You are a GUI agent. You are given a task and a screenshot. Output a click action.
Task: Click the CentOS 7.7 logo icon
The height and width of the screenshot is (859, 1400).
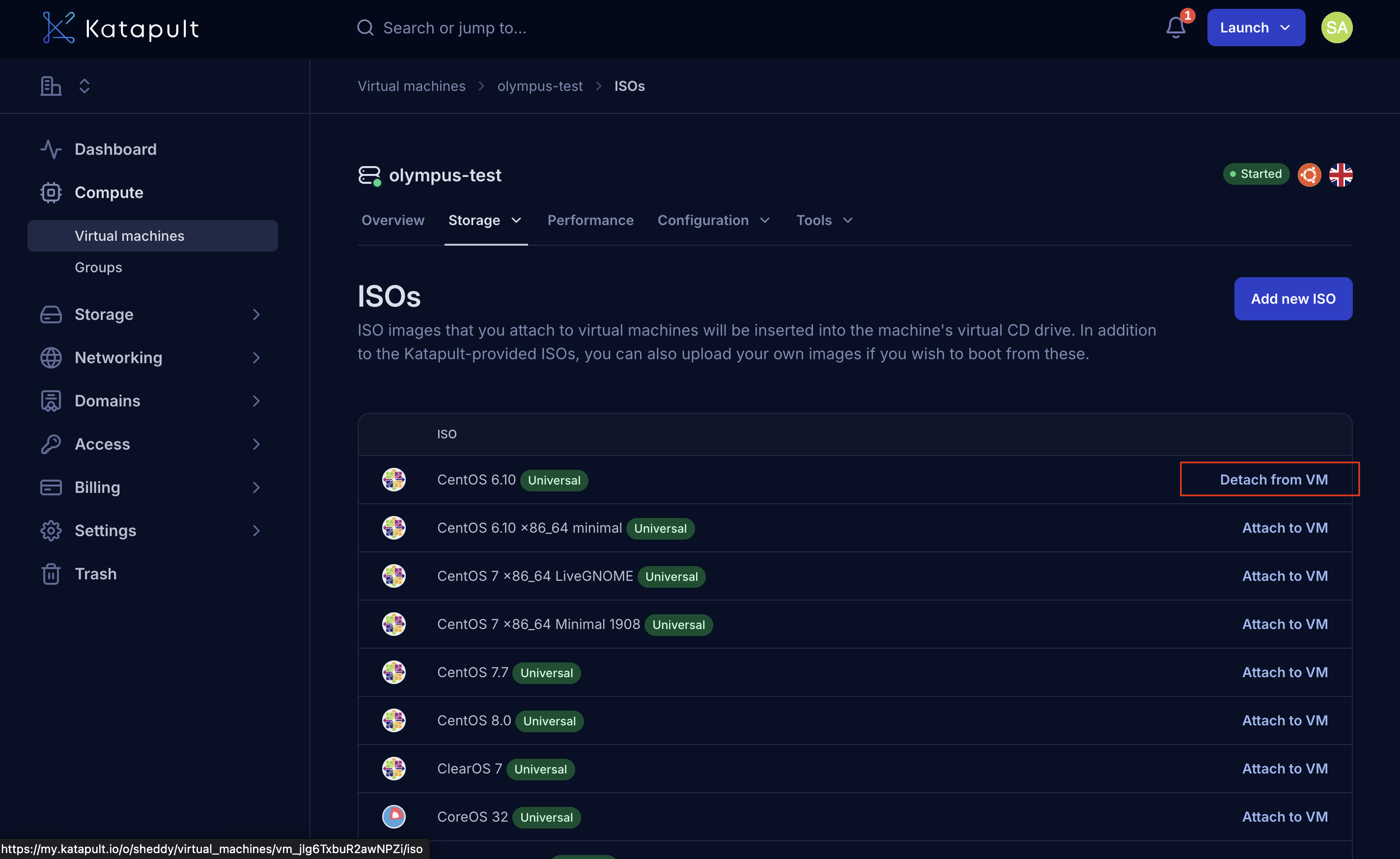[x=394, y=672]
